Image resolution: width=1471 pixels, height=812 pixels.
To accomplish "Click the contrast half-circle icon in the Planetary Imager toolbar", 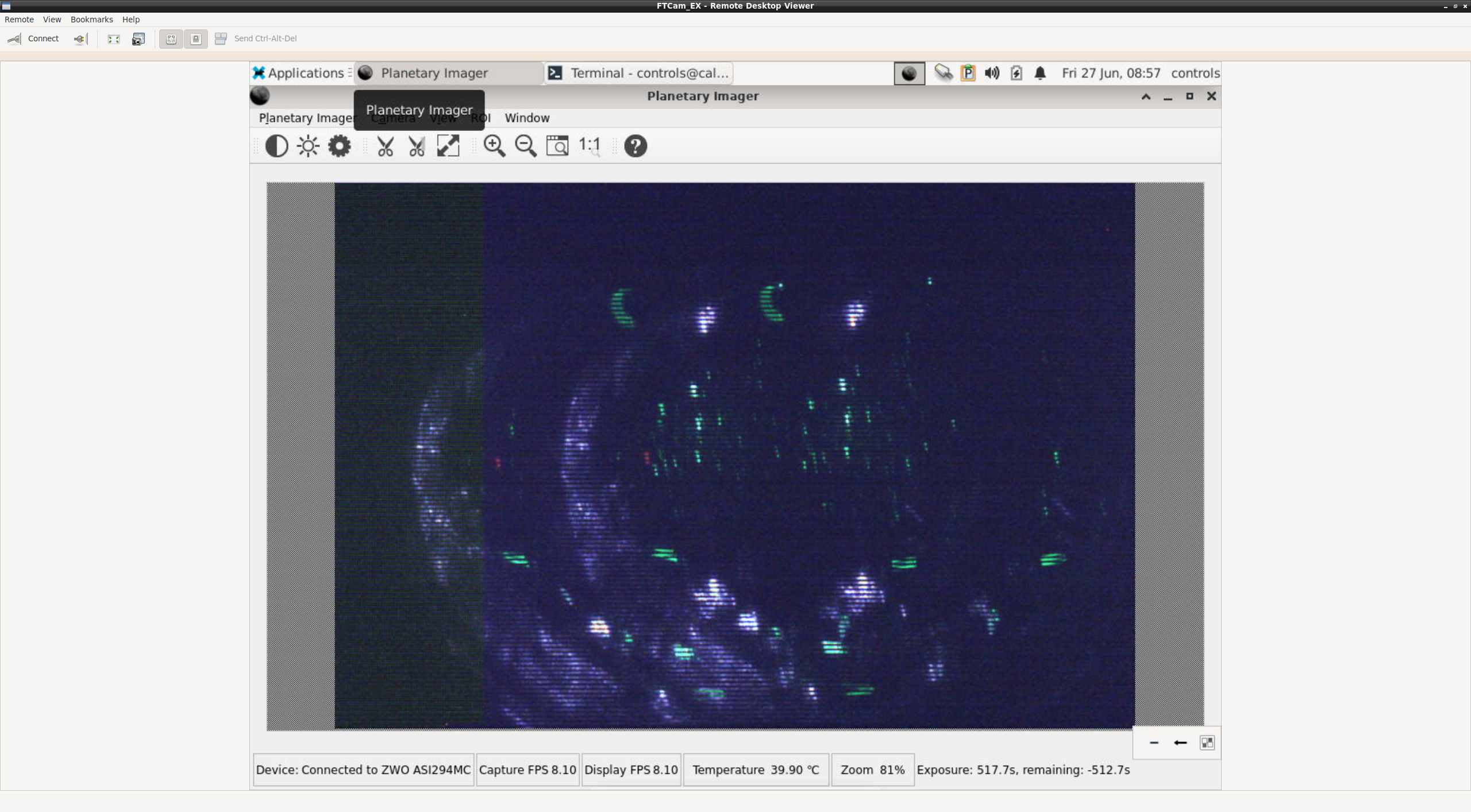I will tap(276, 146).
